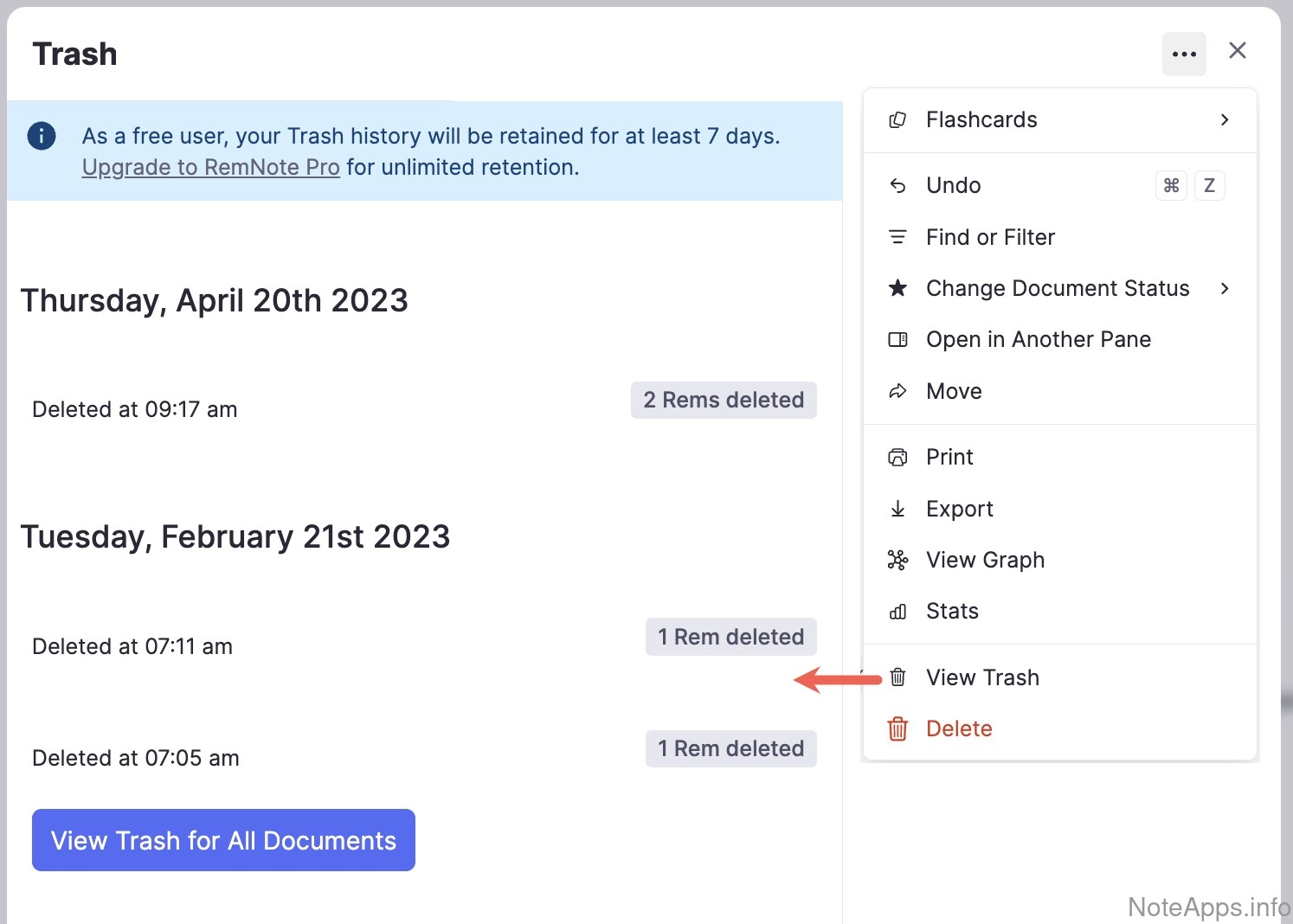Viewport: 1293px width, 924px height.
Task: Expand the Change Document Status submenu arrow
Action: point(1225,288)
